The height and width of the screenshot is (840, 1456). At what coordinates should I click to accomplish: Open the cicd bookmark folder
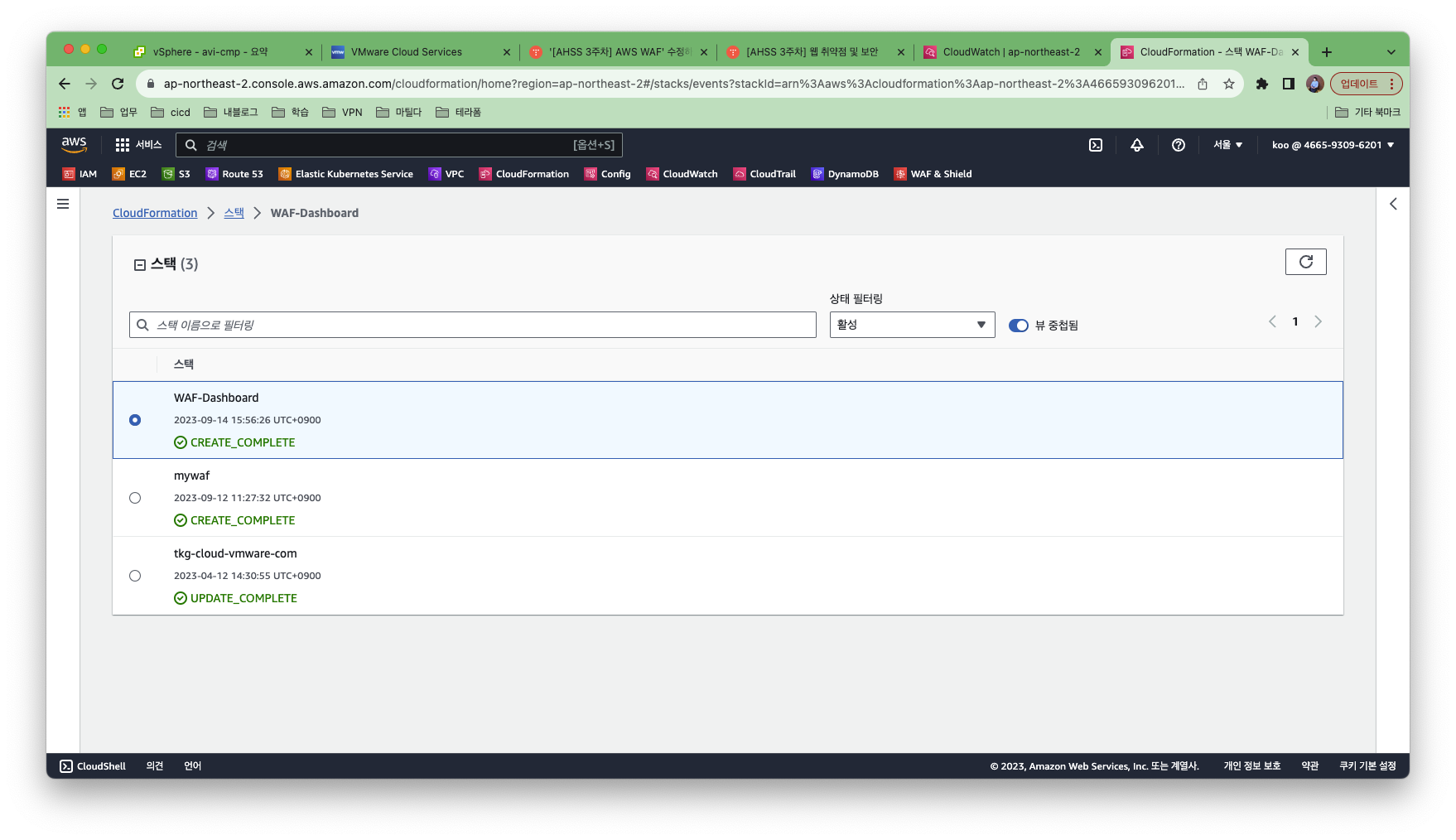point(171,113)
